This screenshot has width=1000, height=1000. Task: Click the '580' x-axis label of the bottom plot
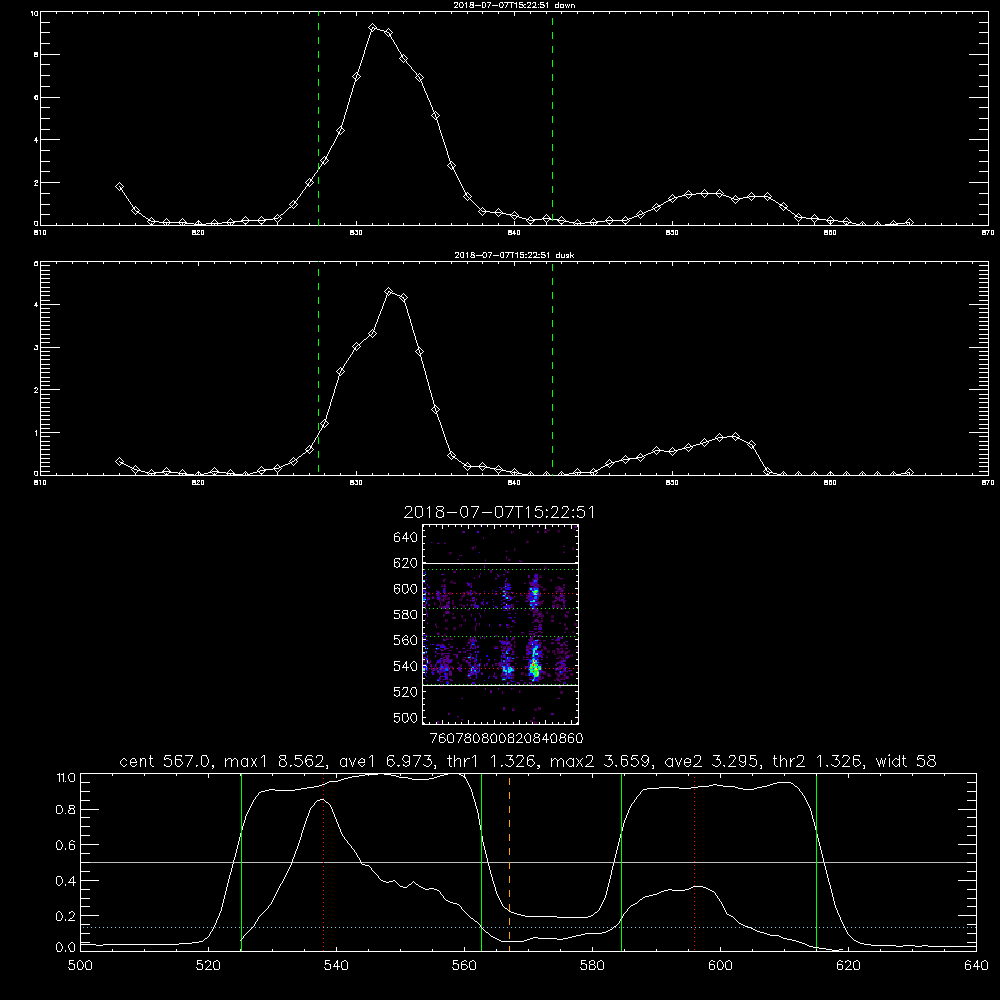pos(592,966)
